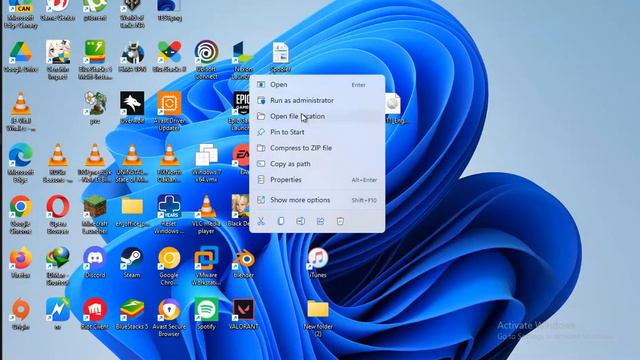This screenshot has height=360, width=640.
Task: Select the BlueStacks 5 shortcut
Action: [132, 313]
